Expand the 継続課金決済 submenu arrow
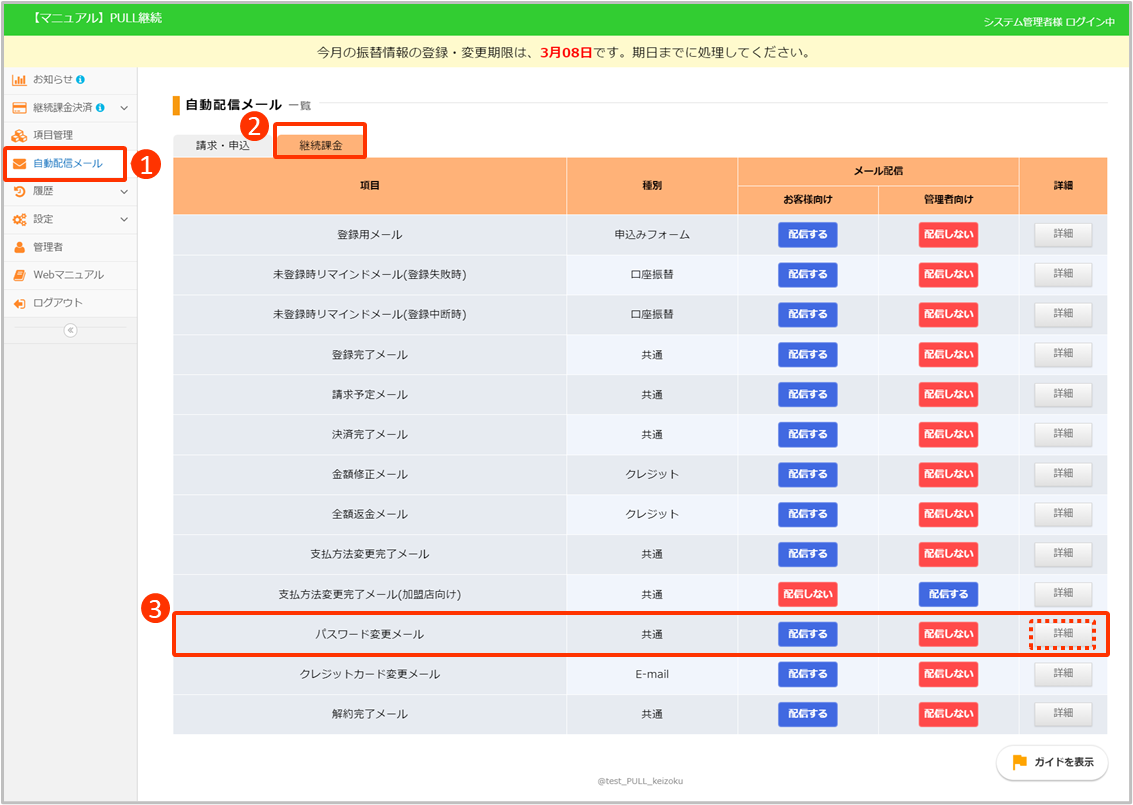The width and height of the screenshot is (1133, 805). coord(124,107)
